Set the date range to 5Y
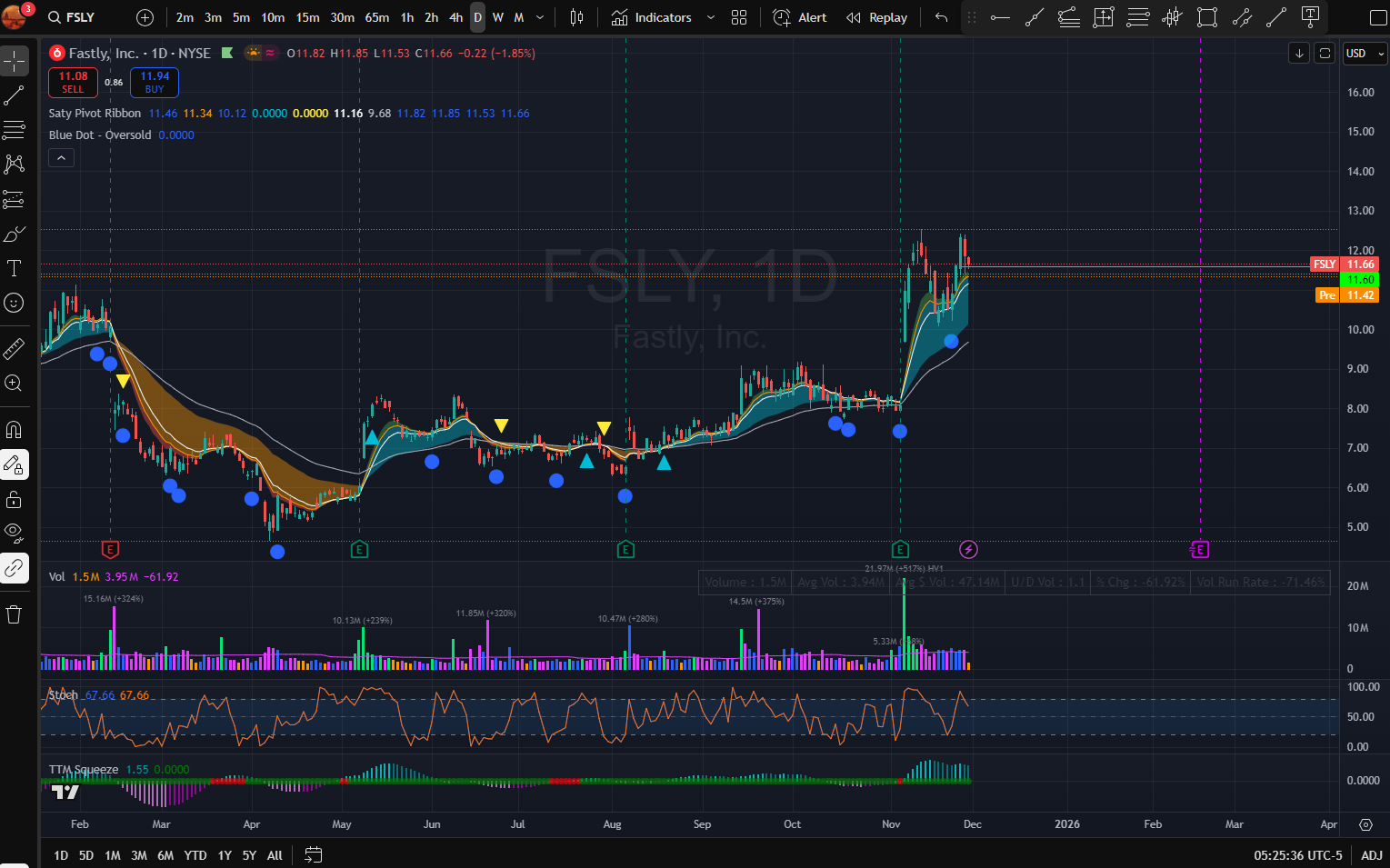The image size is (1390, 868). tap(249, 855)
